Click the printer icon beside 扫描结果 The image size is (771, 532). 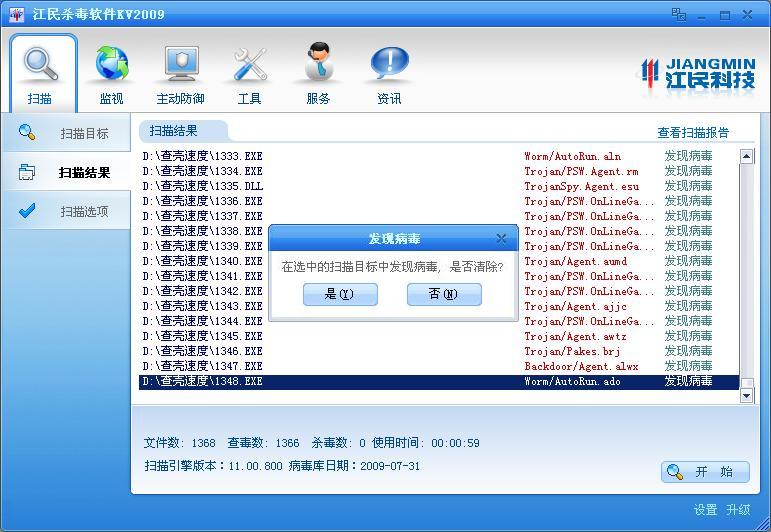click(x=27, y=172)
